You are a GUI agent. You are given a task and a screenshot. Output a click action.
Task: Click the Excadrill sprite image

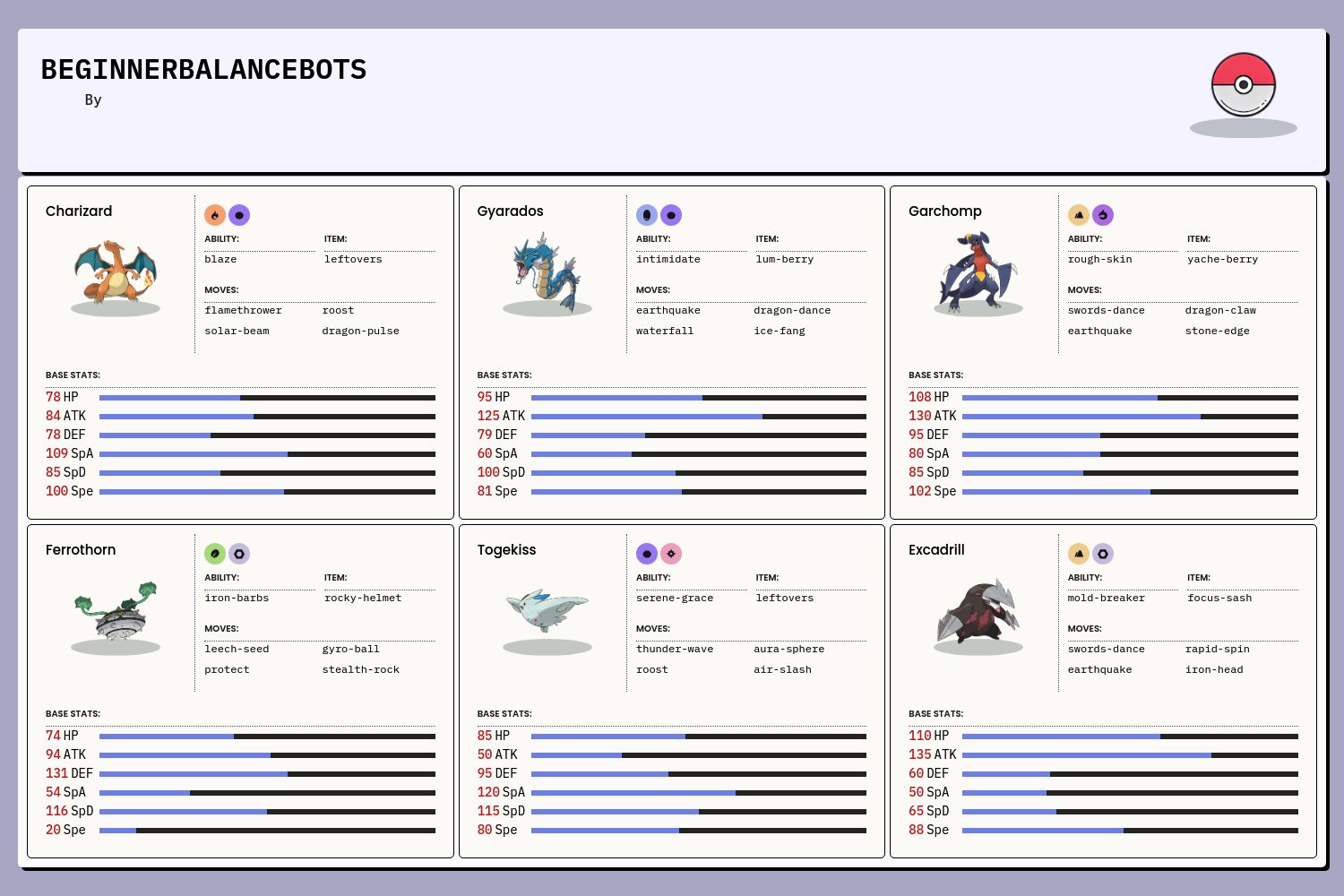click(978, 611)
